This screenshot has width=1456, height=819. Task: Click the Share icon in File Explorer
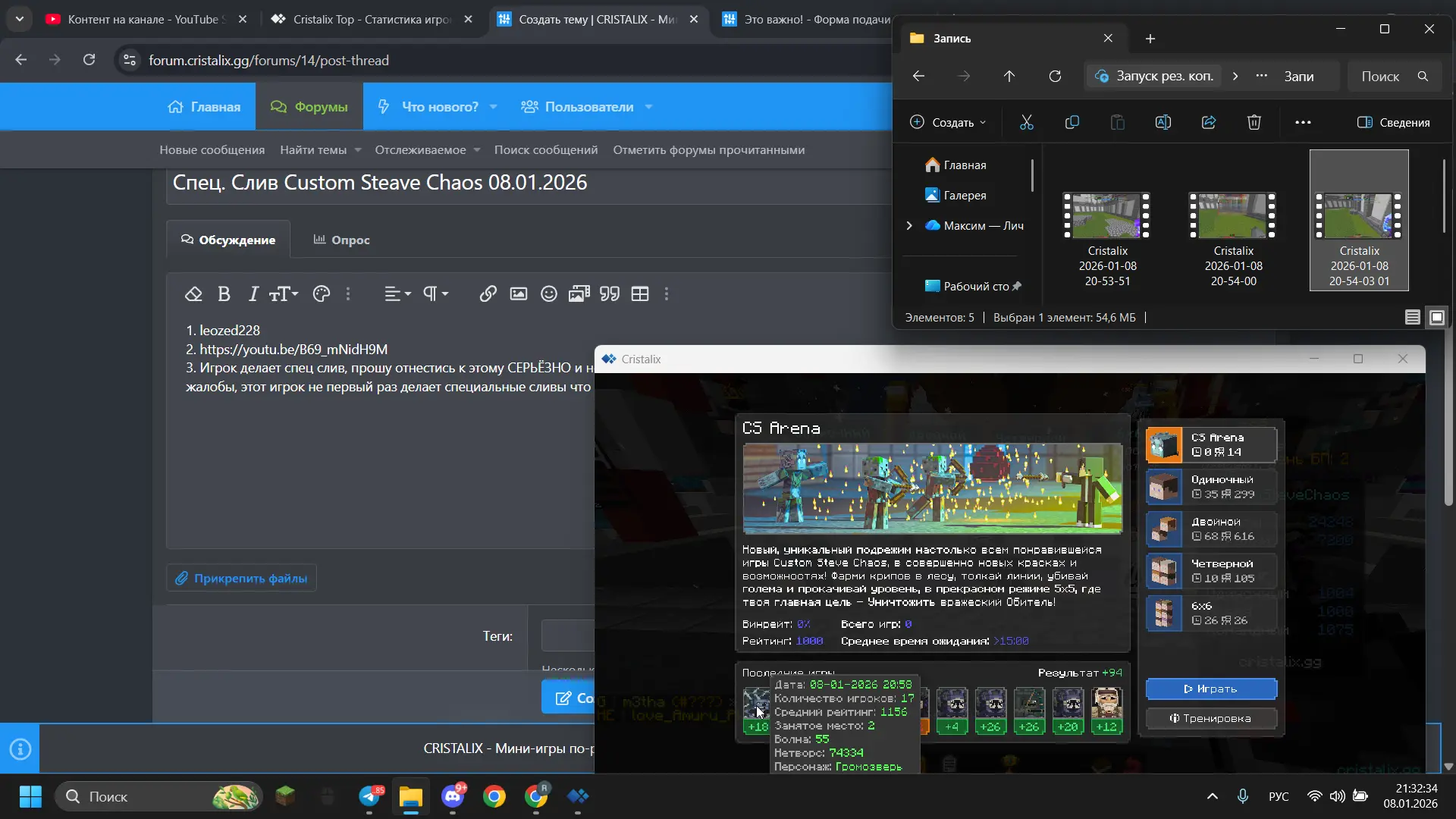1209,122
